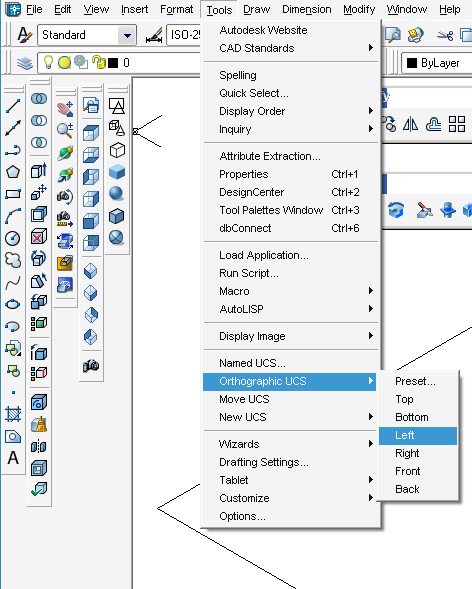Open the Format menu

pyautogui.click(x=176, y=9)
